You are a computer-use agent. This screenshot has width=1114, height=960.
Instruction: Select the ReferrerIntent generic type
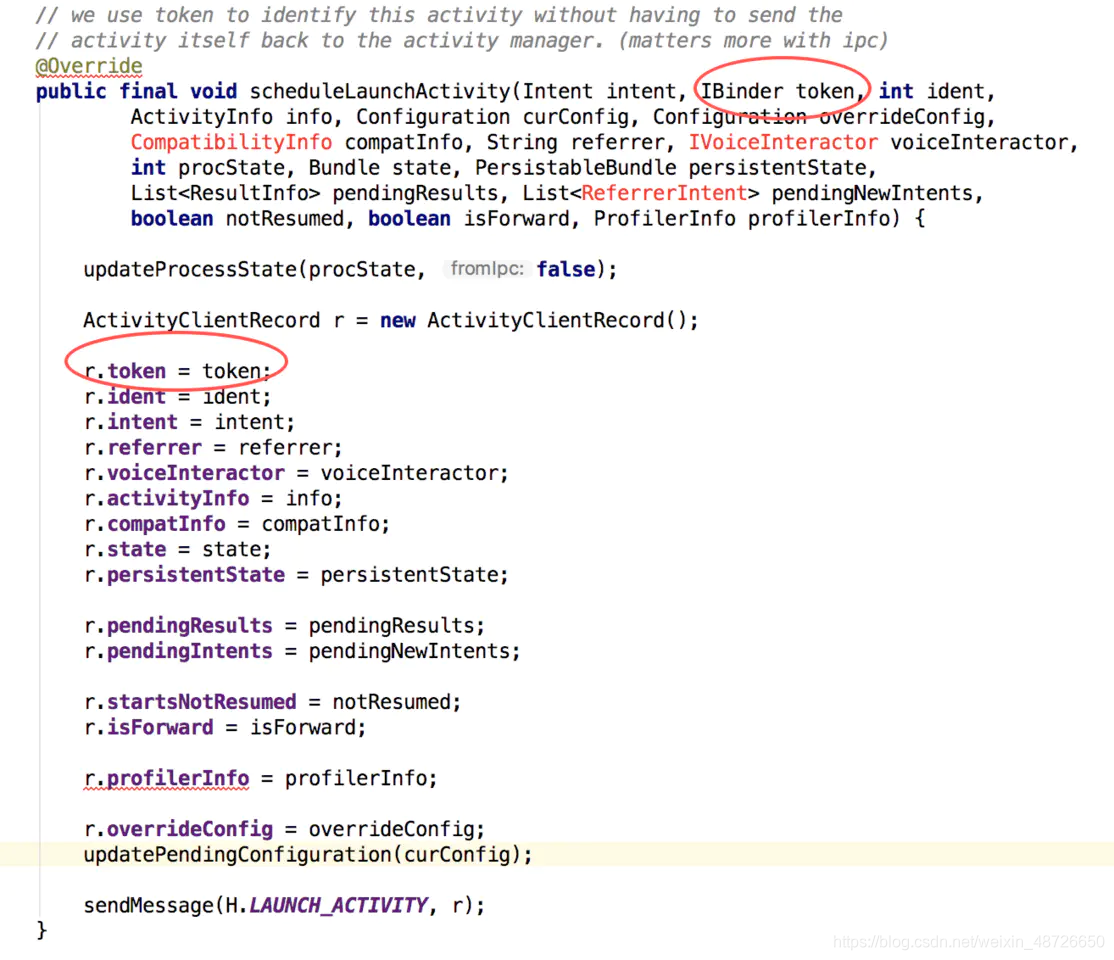click(663, 193)
